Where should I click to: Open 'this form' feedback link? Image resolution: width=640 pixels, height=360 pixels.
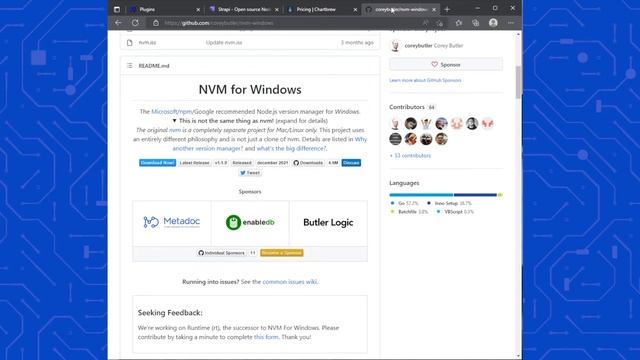tap(266, 337)
